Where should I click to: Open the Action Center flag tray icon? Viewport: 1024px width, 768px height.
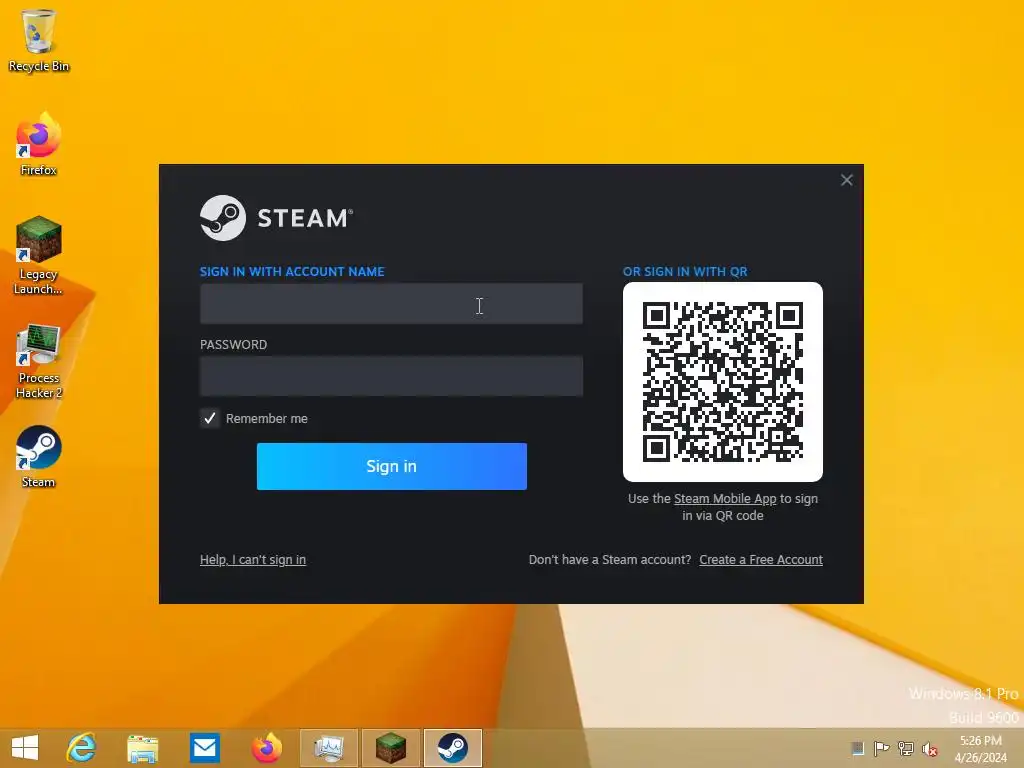(881, 748)
